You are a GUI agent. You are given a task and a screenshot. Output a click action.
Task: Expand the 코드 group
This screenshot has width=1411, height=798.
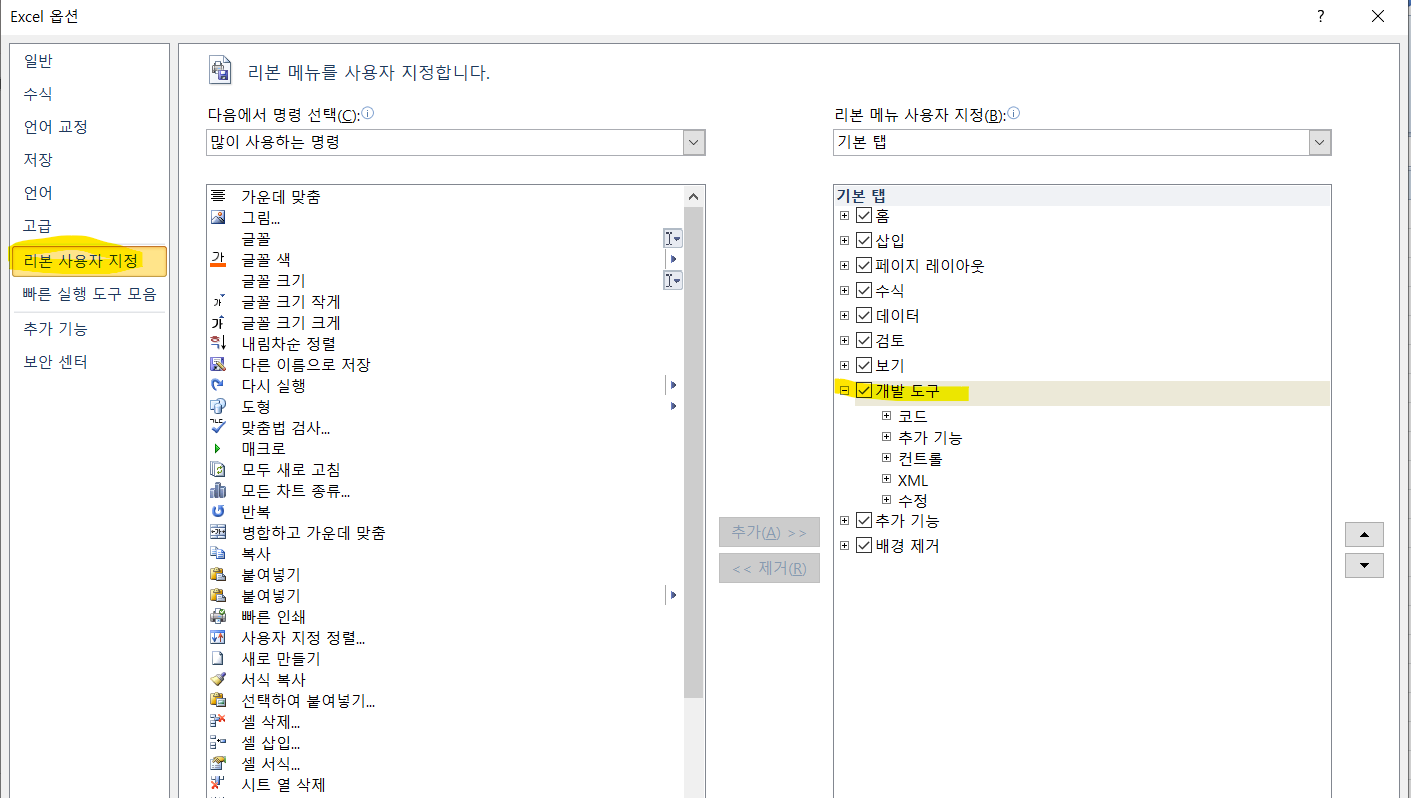(x=886, y=415)
